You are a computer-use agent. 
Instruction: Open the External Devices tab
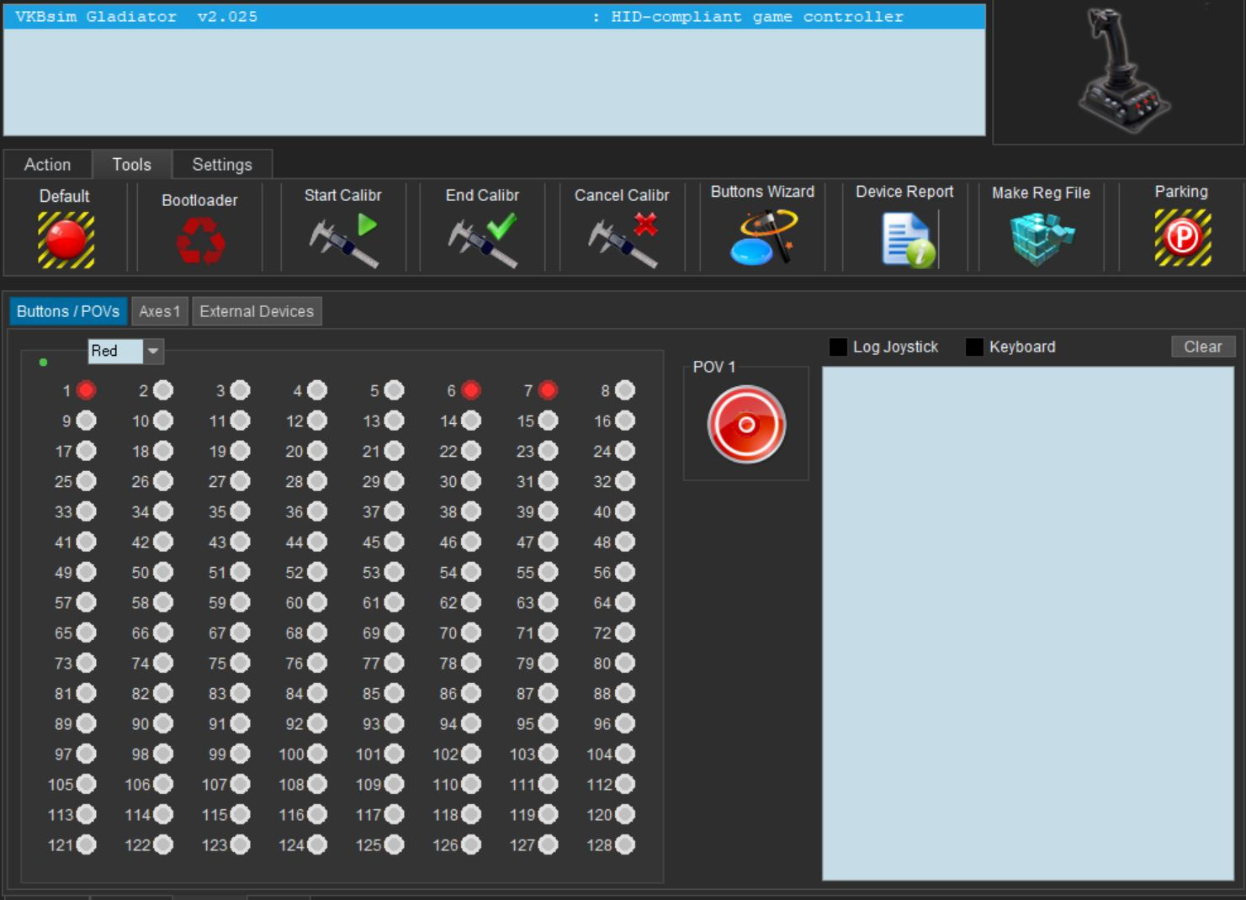pyautogui.click(x=257, y=311)
